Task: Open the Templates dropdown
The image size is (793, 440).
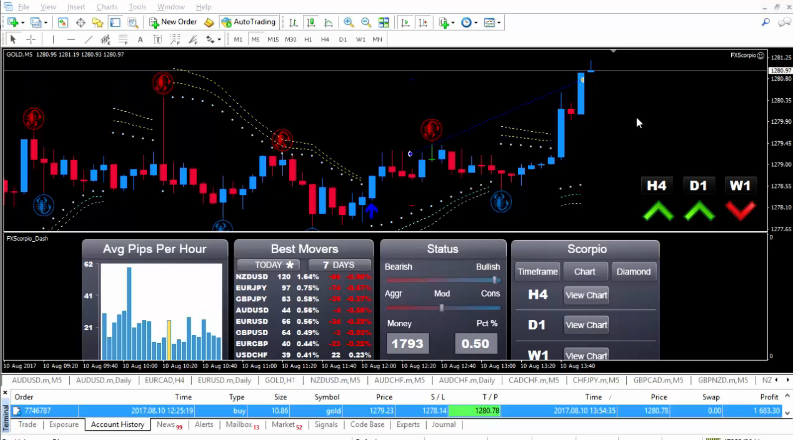Action: point(492,22)
